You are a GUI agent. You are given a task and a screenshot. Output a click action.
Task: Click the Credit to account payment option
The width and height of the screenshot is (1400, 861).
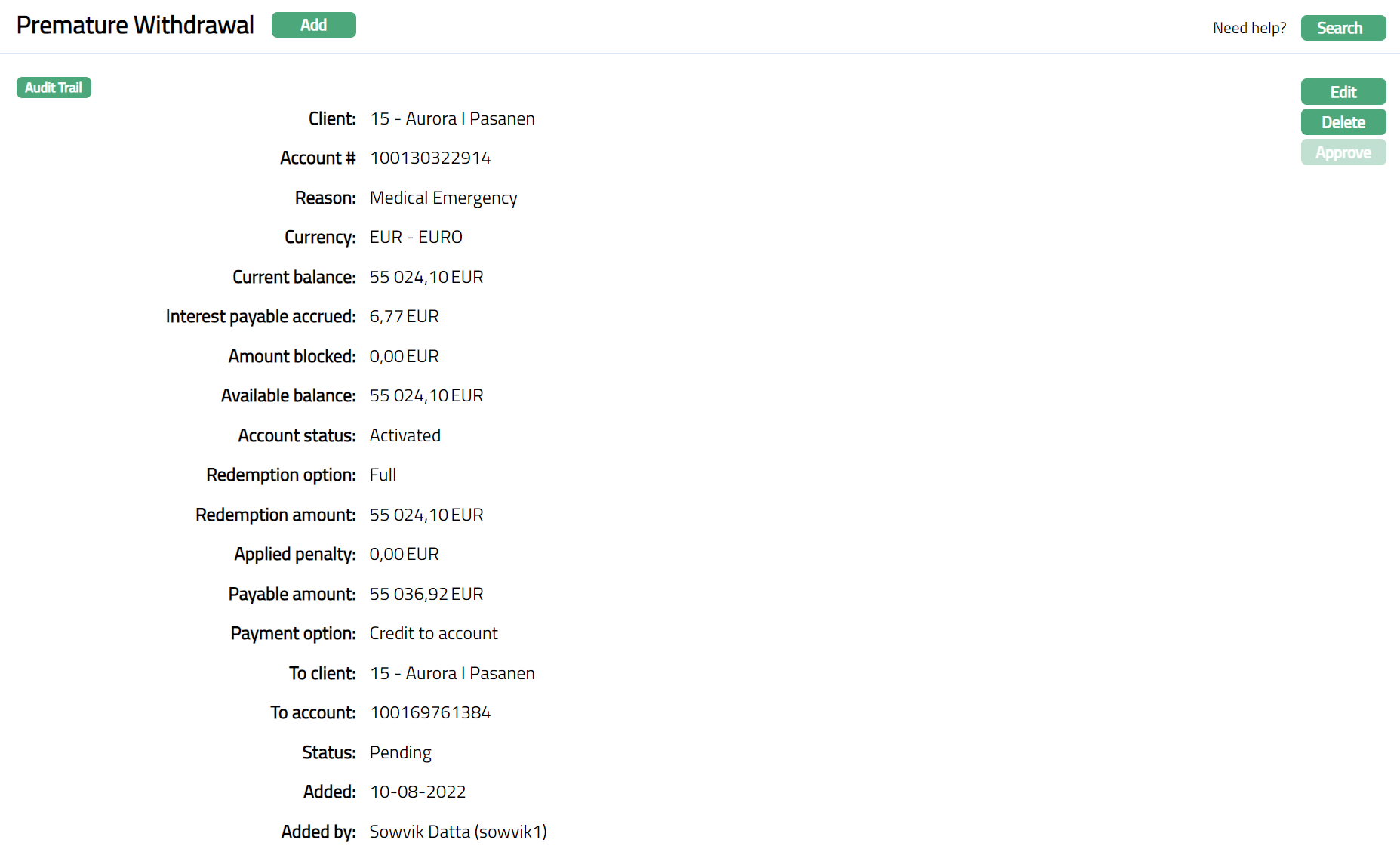click(433, 634)
